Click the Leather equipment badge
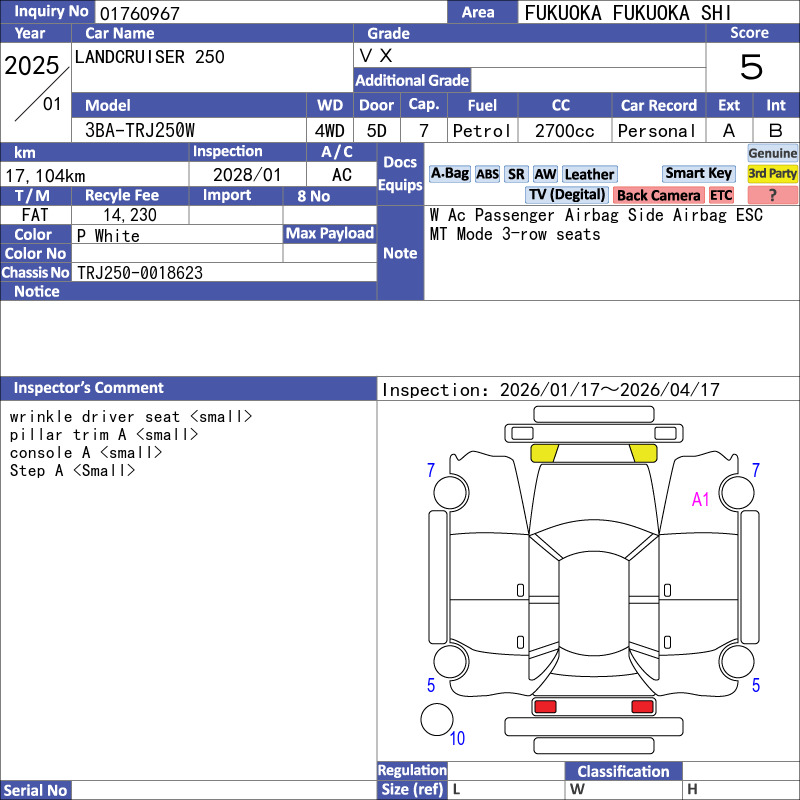 589,174
